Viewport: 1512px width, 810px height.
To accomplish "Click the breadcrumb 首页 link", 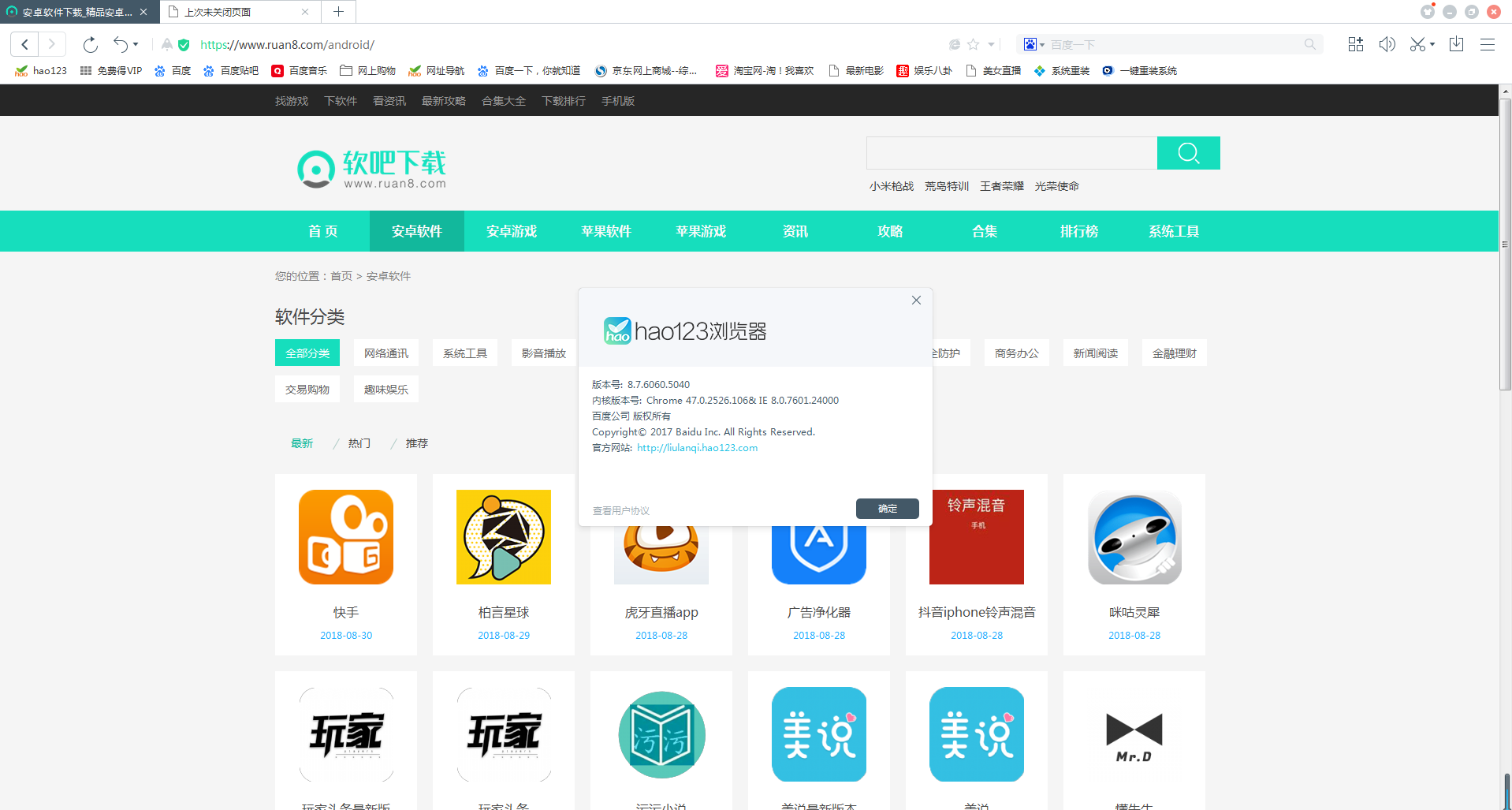I will coord(341,276).
